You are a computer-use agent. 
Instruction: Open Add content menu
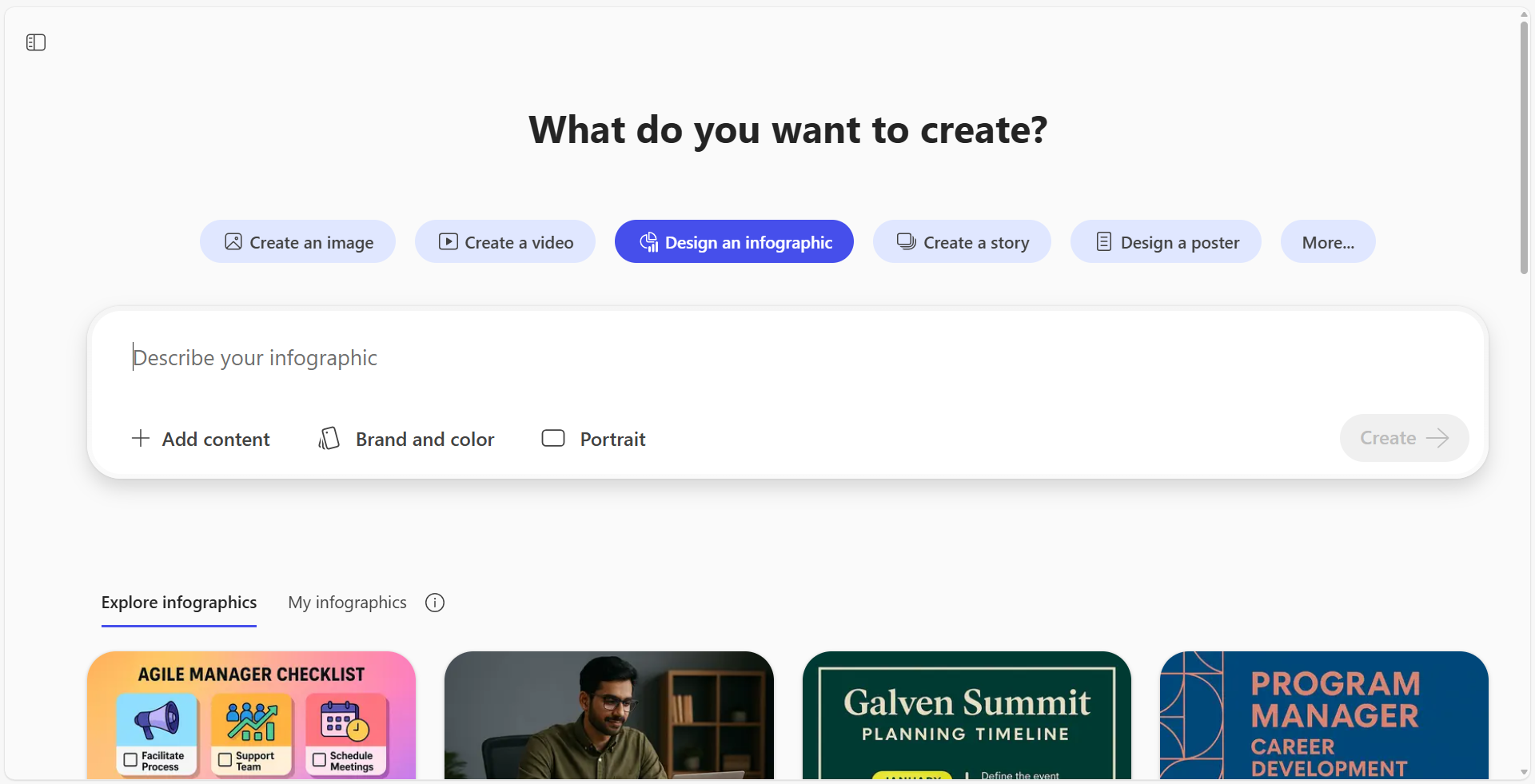201,439
